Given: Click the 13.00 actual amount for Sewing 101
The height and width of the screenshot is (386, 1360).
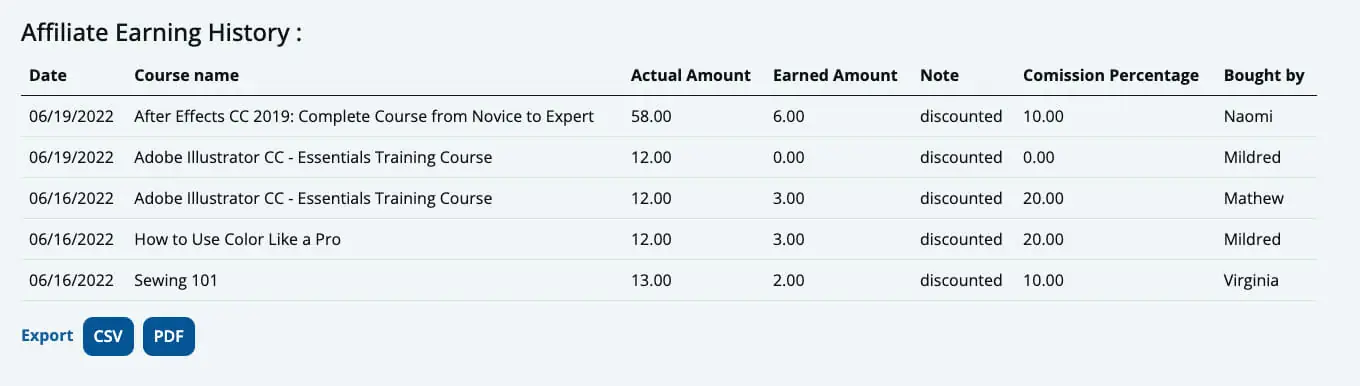Looking at the screenshot, I should click(651, 280).
